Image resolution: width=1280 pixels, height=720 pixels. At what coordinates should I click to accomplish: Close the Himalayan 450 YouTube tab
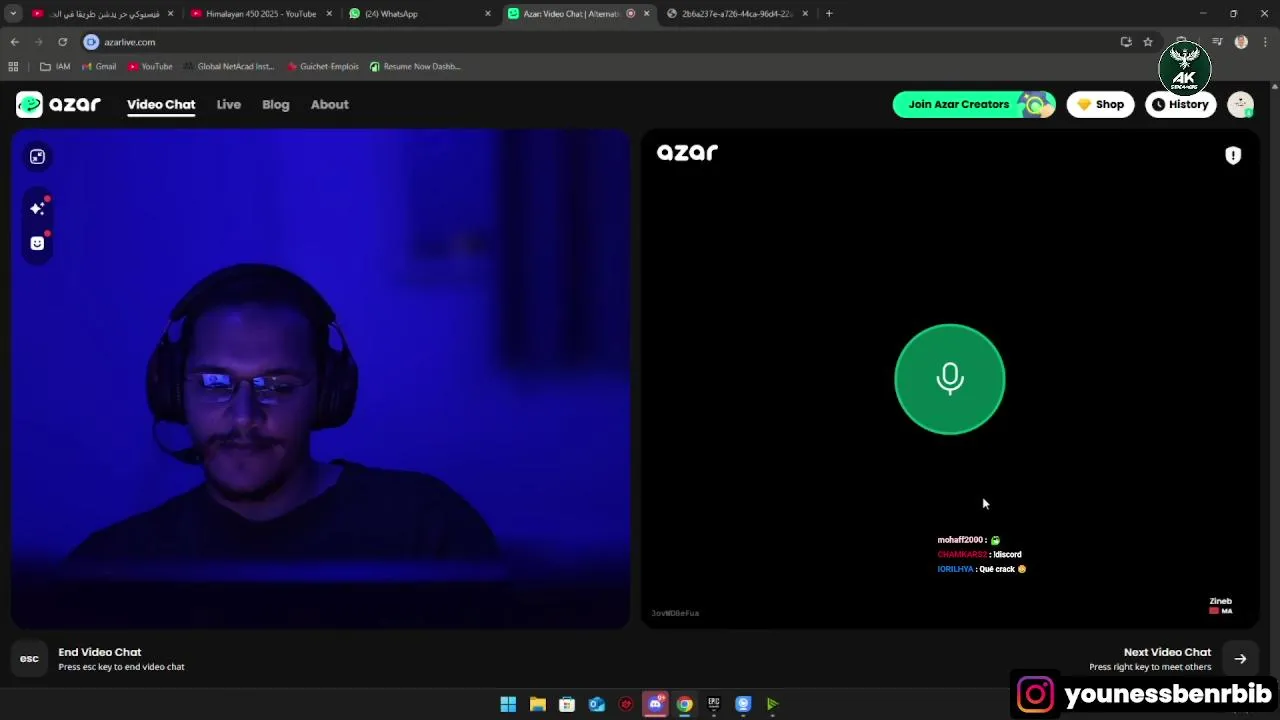329,14
